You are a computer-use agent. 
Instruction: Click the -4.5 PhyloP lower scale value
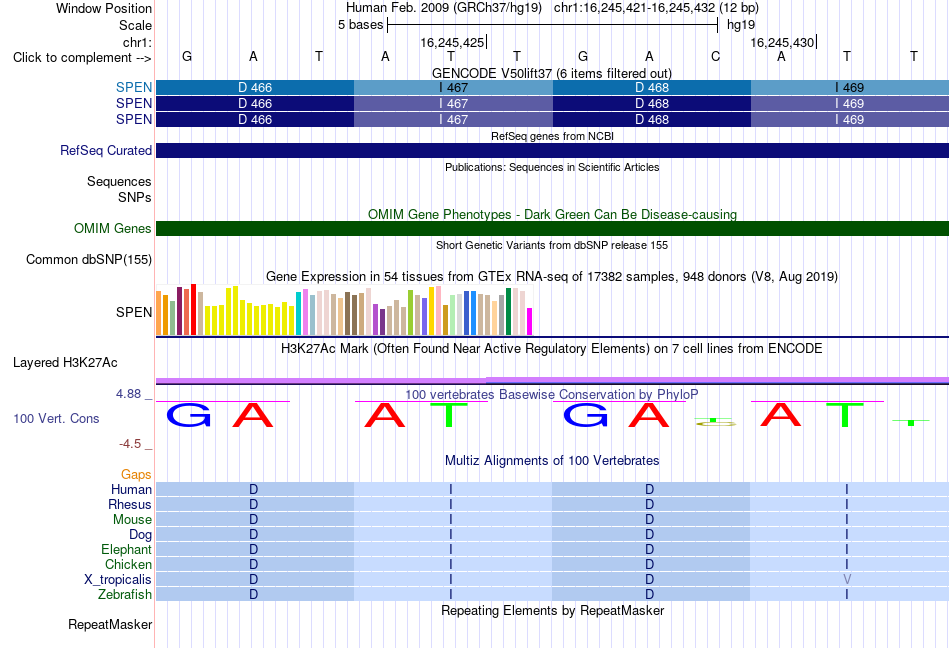(130, 444)
